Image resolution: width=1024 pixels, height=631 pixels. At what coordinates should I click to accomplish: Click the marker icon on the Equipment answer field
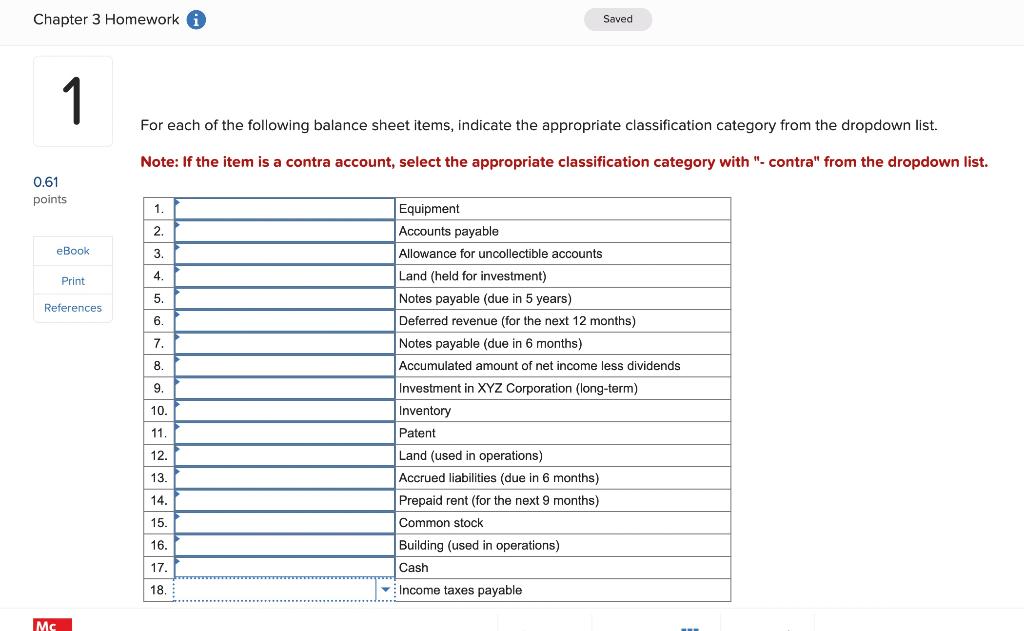tap(179, 204)
